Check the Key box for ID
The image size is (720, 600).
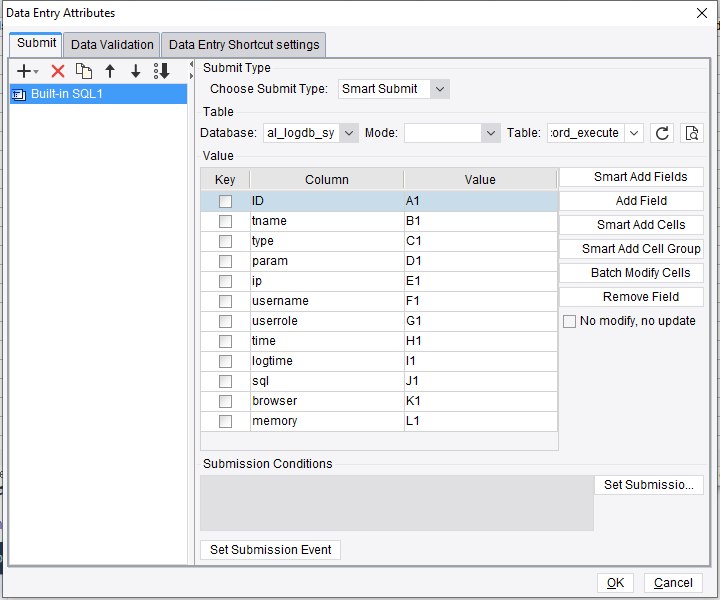[x=225, y=201]
